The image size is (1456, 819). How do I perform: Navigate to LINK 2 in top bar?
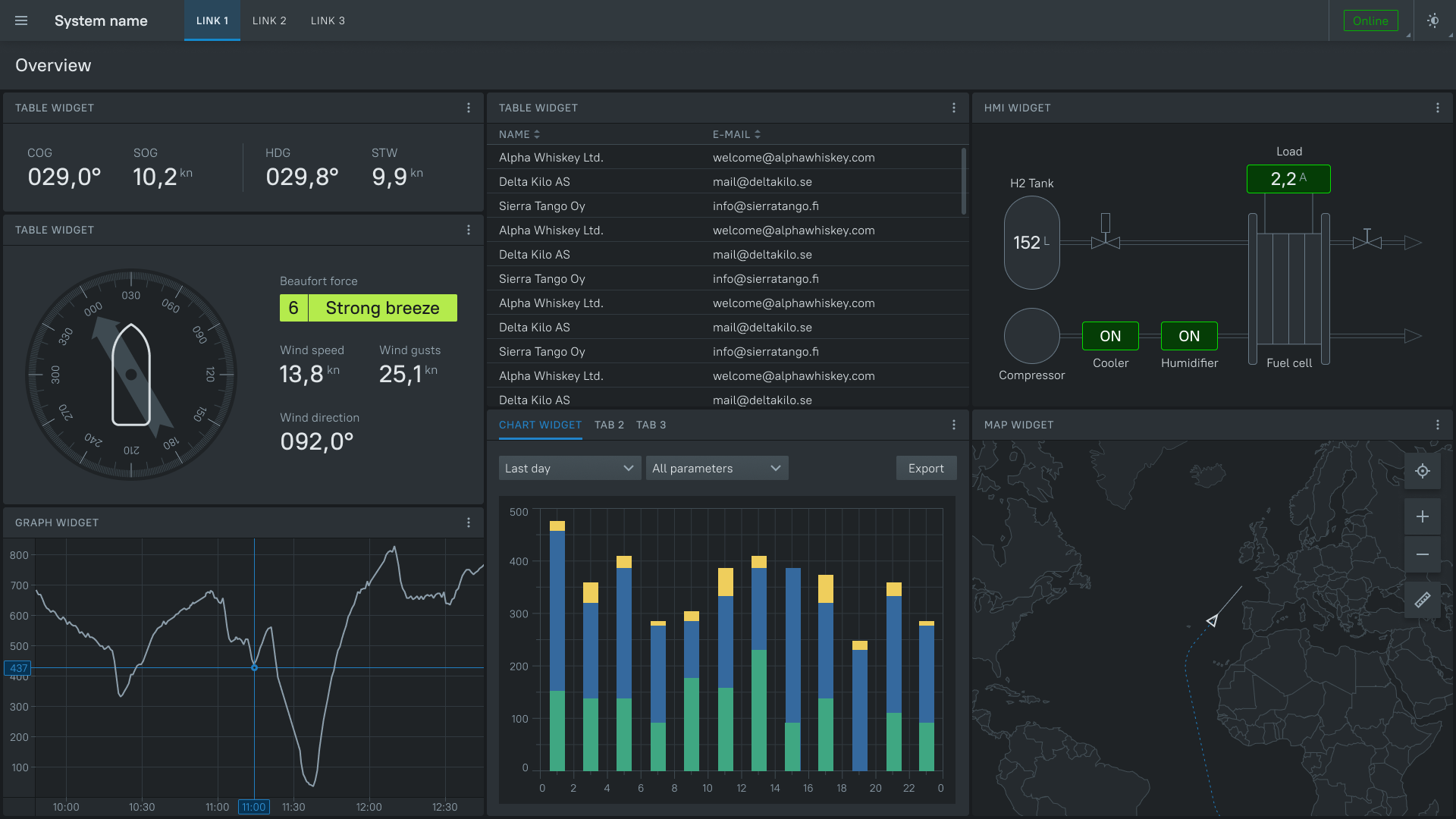click(x=269, y=20)
